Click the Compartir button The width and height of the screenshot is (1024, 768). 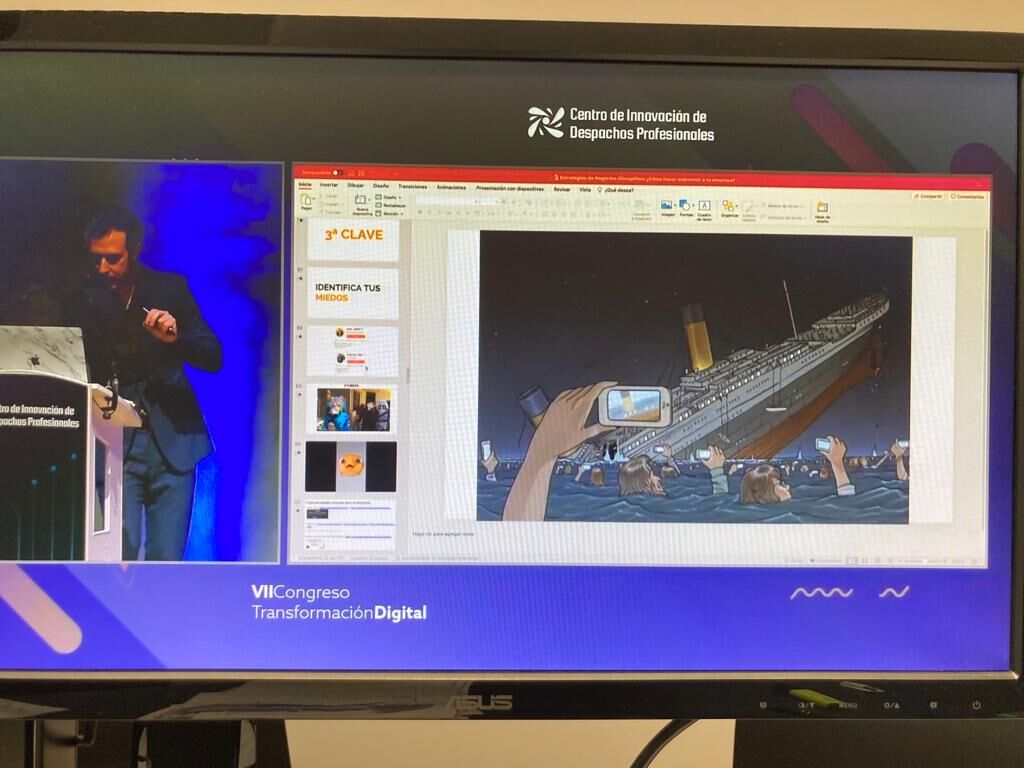928,196
